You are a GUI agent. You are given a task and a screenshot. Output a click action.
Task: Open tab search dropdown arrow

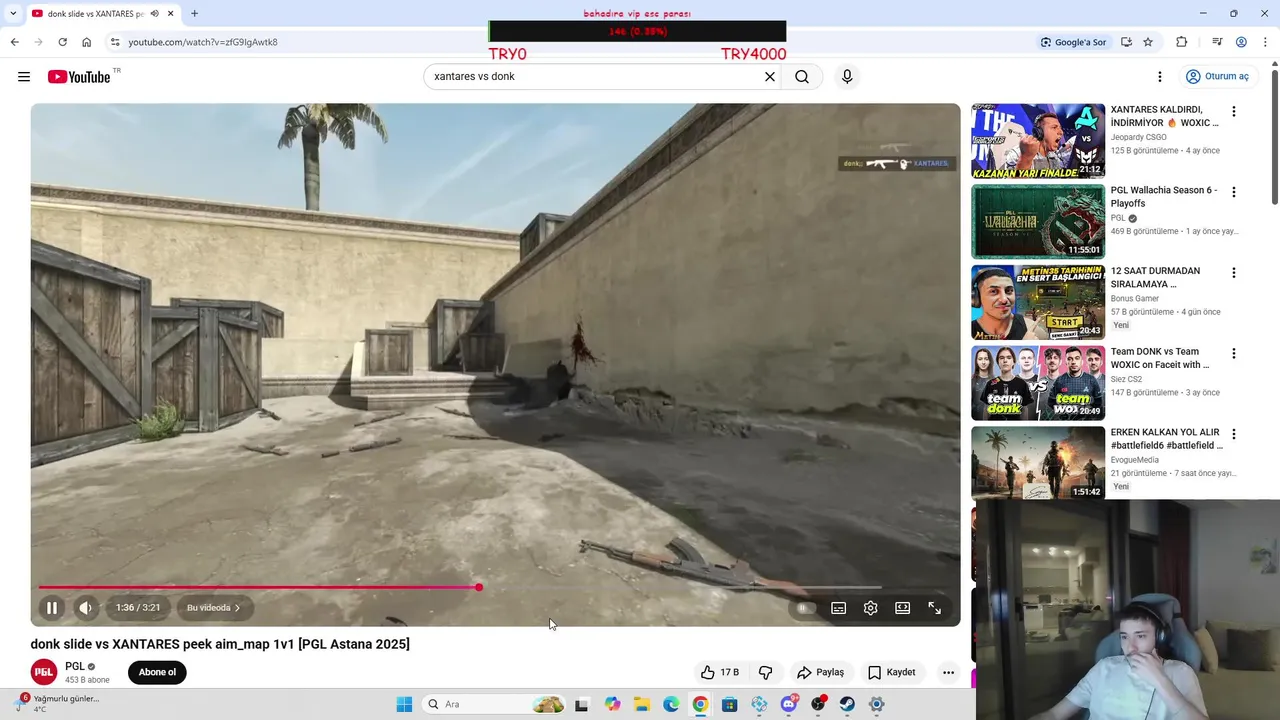click(x=13, y=13)
